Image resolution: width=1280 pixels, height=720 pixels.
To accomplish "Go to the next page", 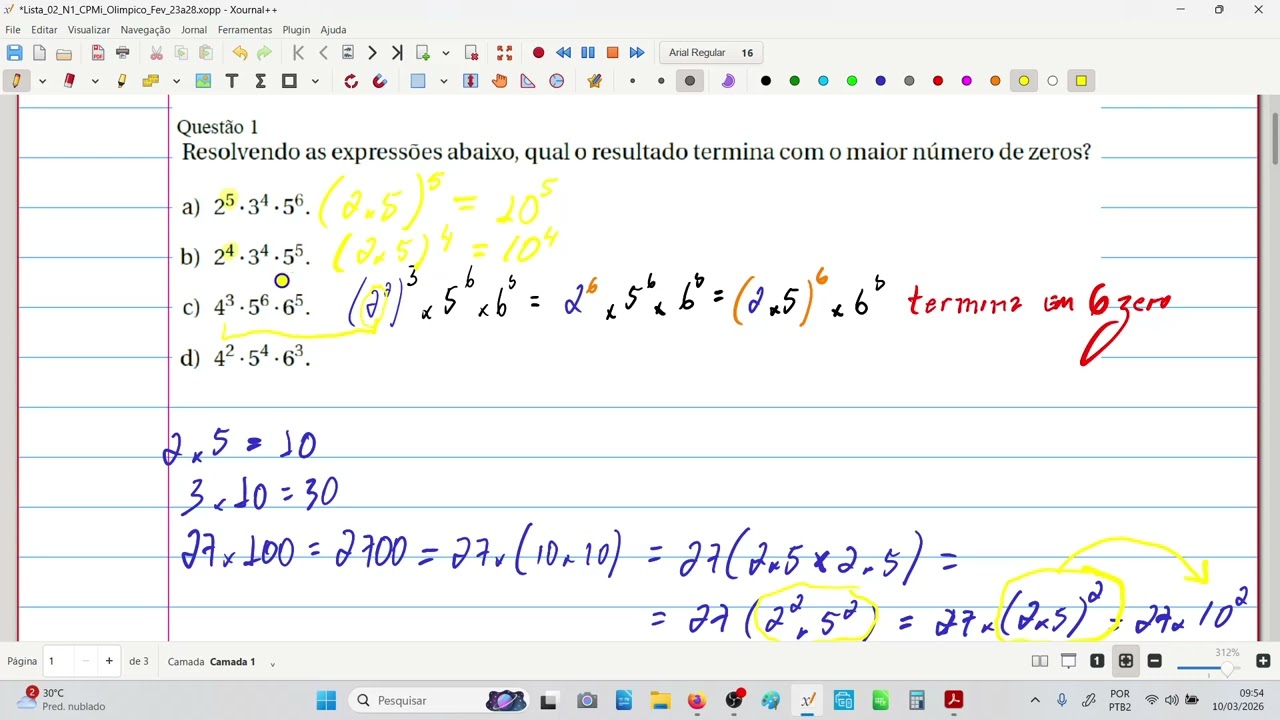I will [x=372, y=53].
